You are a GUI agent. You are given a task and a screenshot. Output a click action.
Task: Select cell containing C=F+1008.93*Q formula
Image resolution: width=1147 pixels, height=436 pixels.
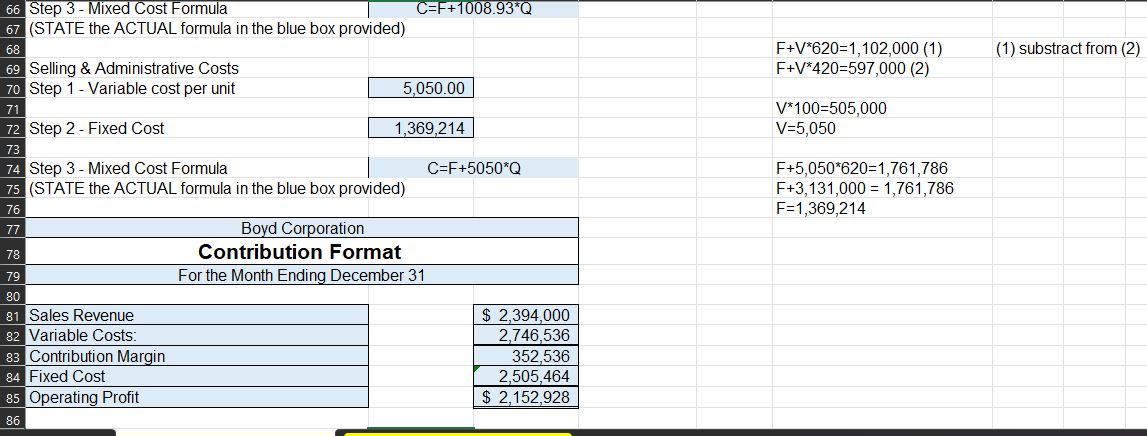point(473,10)
